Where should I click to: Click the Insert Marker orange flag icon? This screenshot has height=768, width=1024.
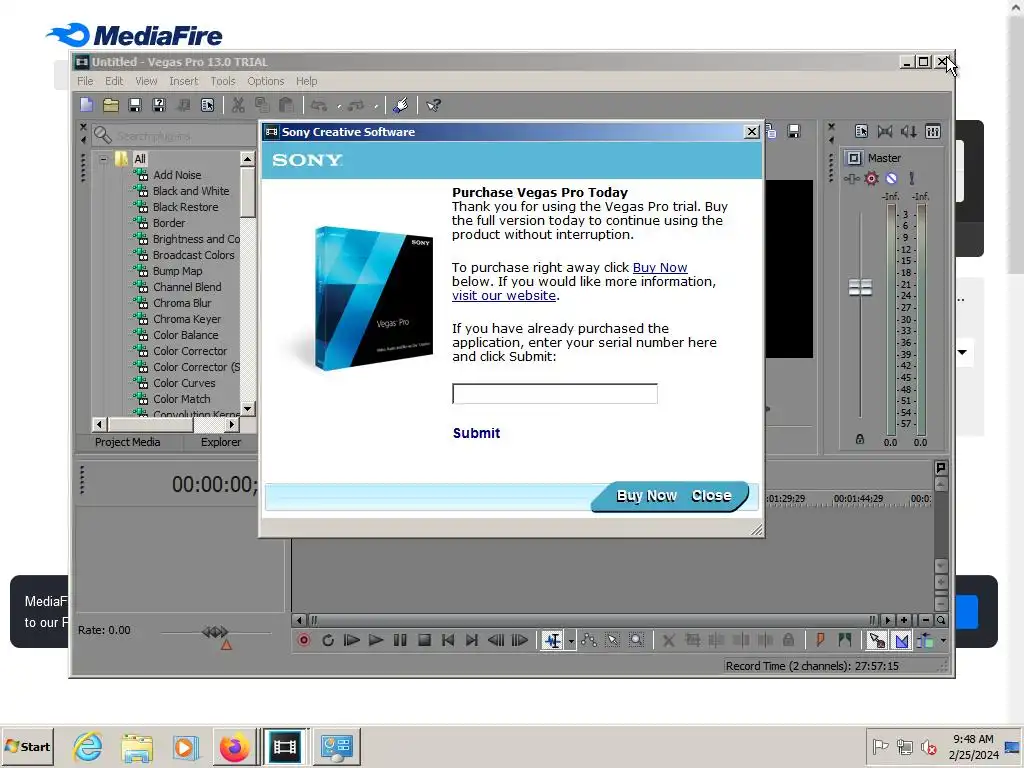[x=820, y=641]
